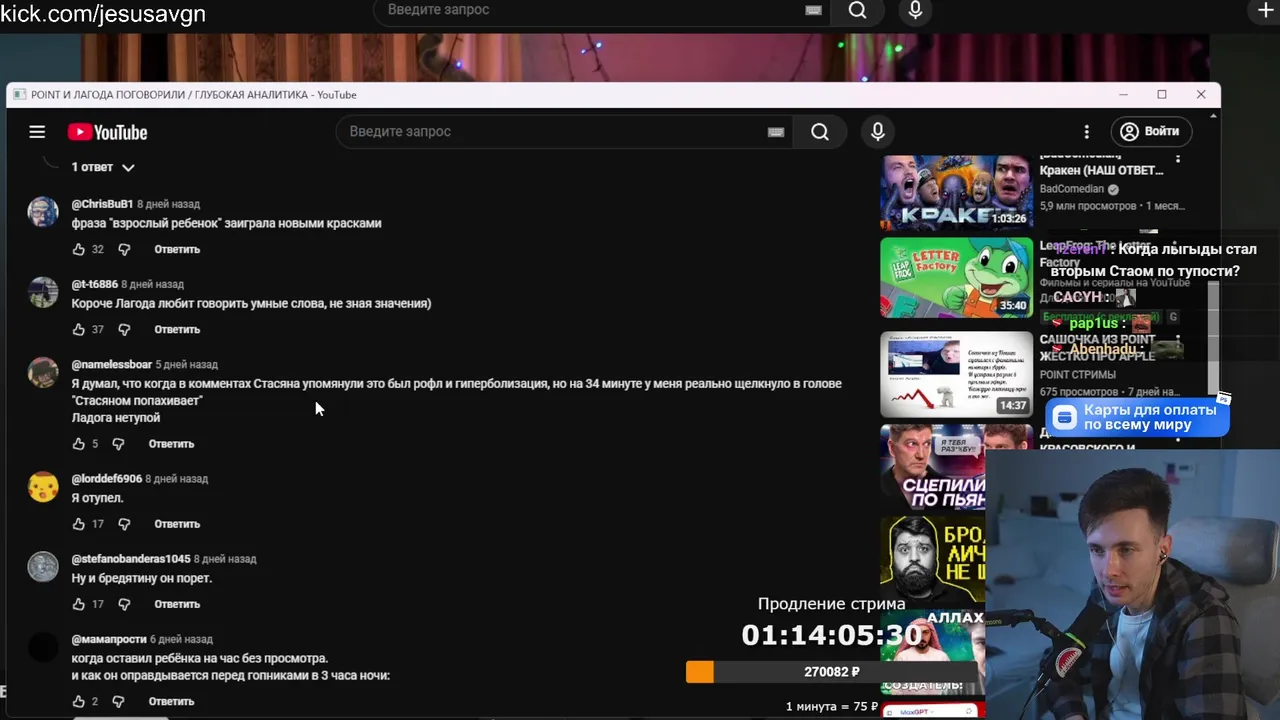This screenshot has width=1280, height=720.
Task: Click the YouTube window title text
Action: pyautogui.click(x=194, y=95)
